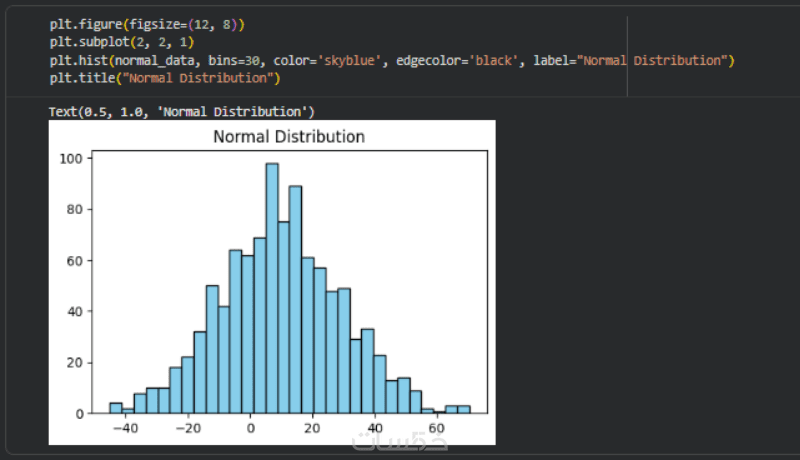The width and height of the screenshot is (800, 460).
Task: Click the x-axis tick label −40
Action: pyautogui.click(x=124, y=428)
